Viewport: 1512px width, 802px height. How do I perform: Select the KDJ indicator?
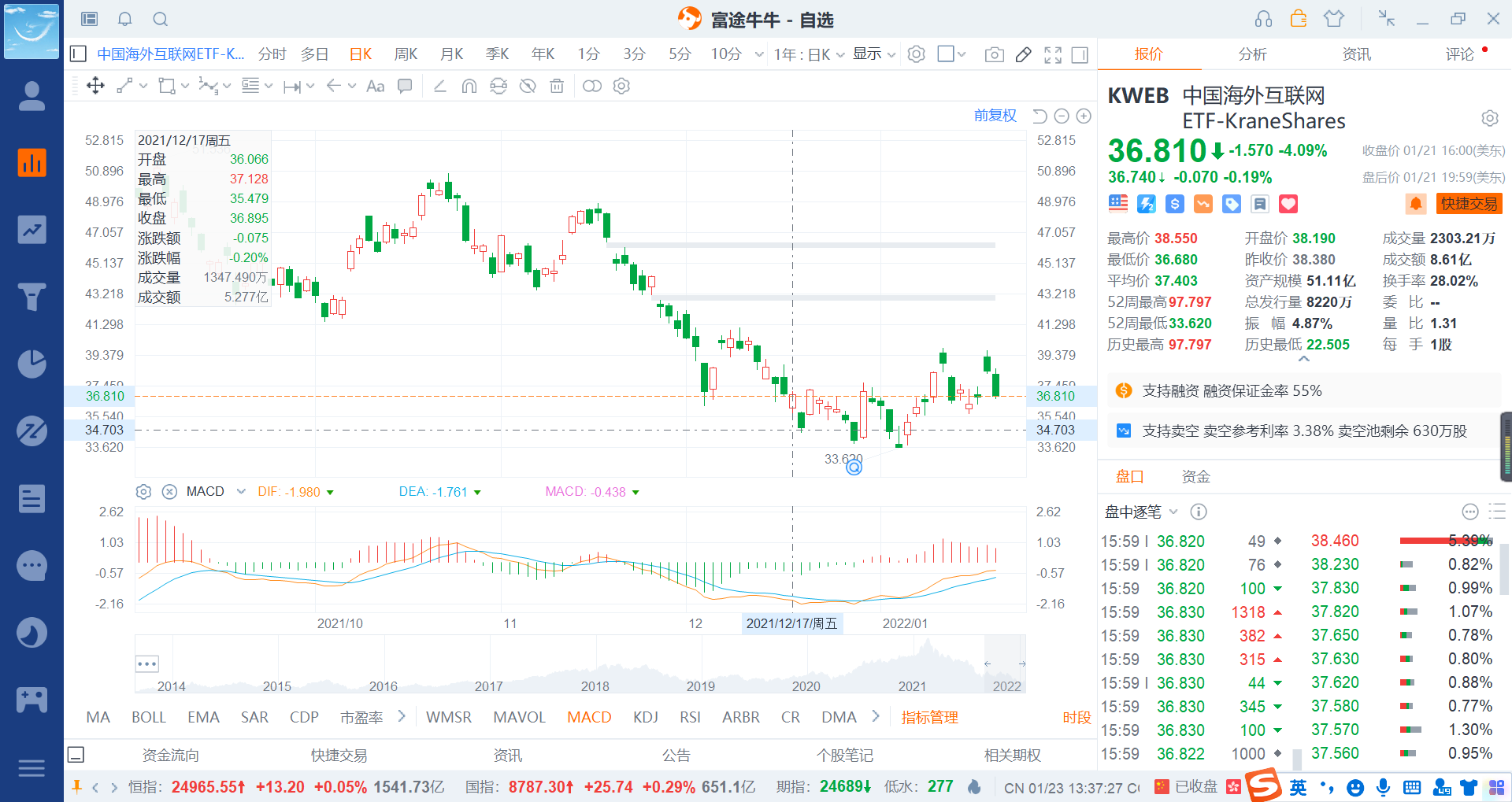coord(646,717)
